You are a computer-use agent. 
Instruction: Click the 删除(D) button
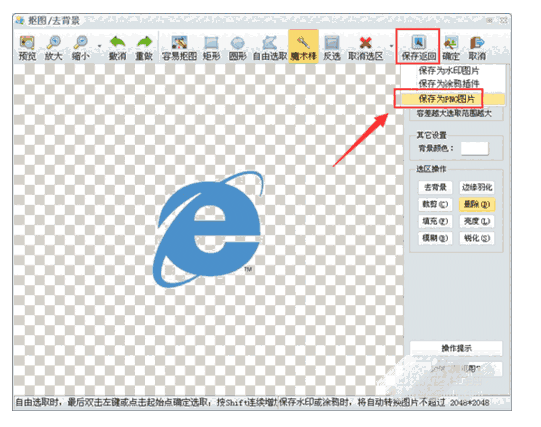477,204
